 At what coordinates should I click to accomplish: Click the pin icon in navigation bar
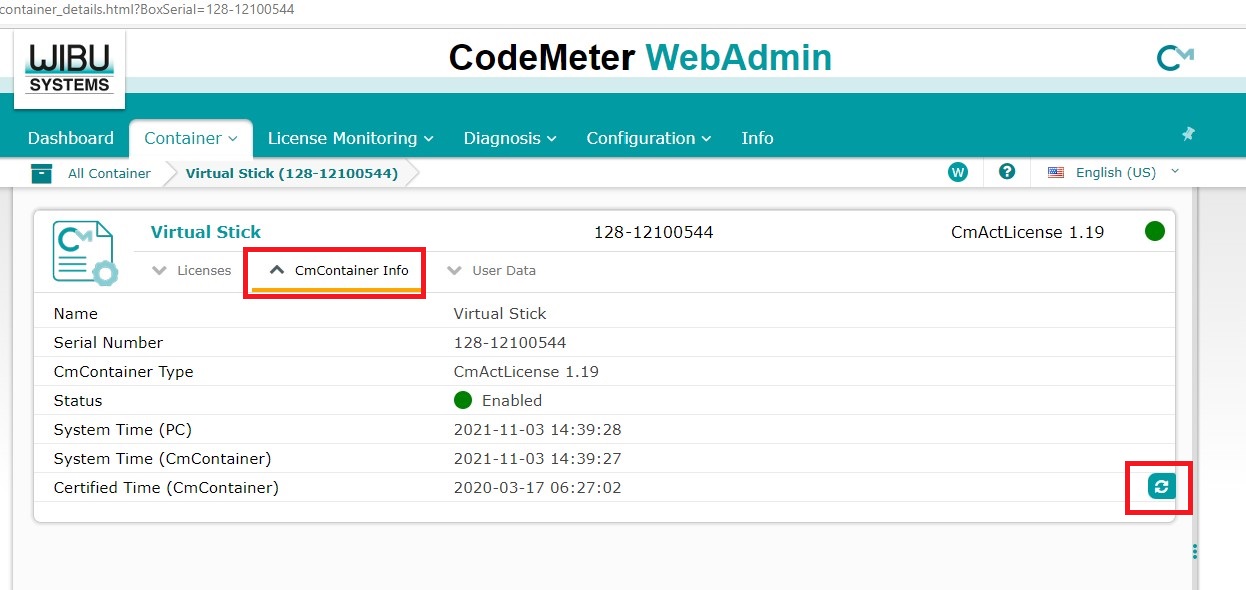(1188, 134)
